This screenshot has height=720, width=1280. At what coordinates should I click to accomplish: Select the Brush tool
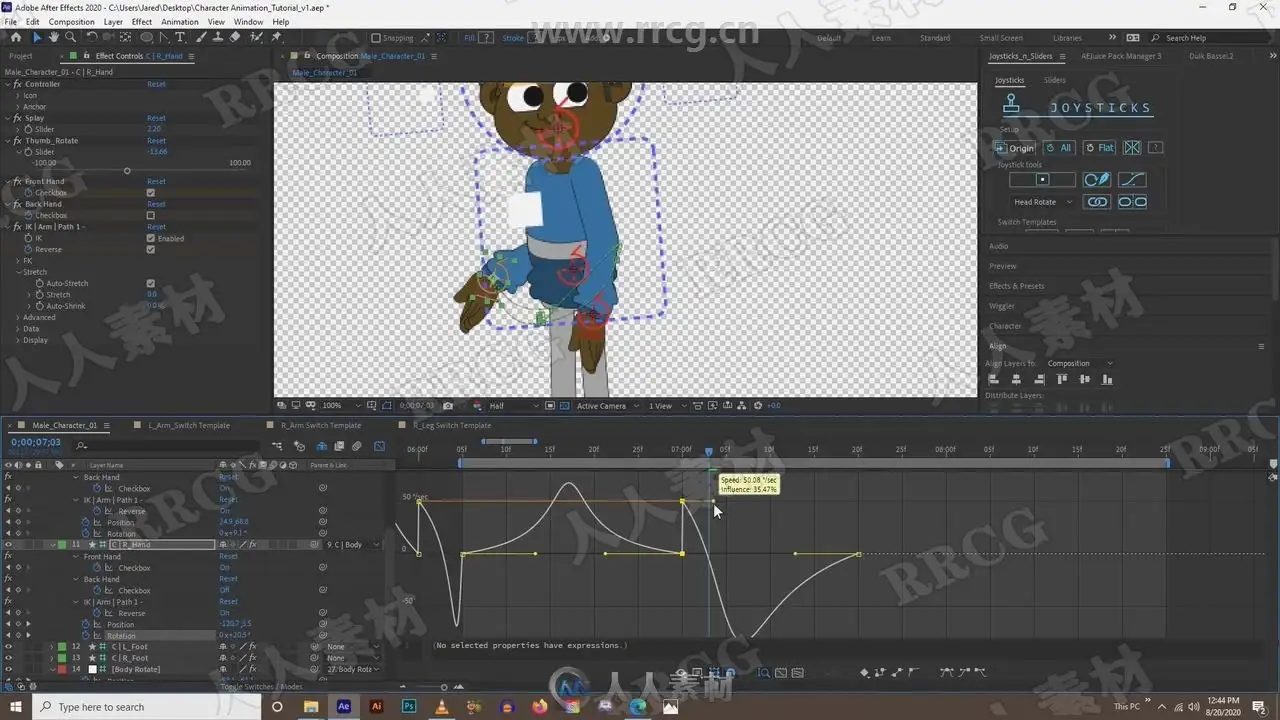(x=201, y=37)
